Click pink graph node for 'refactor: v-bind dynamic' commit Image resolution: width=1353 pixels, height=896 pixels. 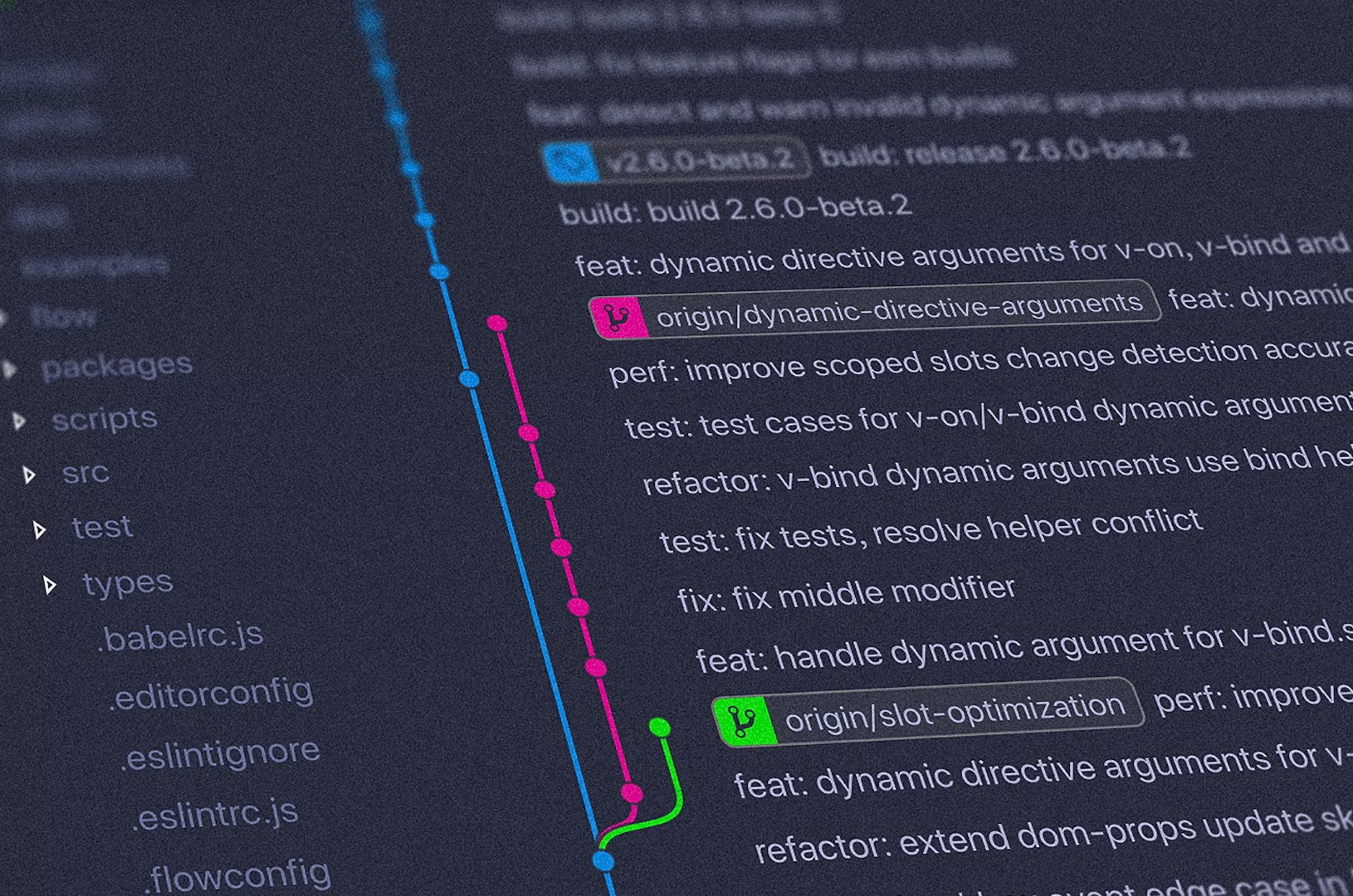point(545,489)
